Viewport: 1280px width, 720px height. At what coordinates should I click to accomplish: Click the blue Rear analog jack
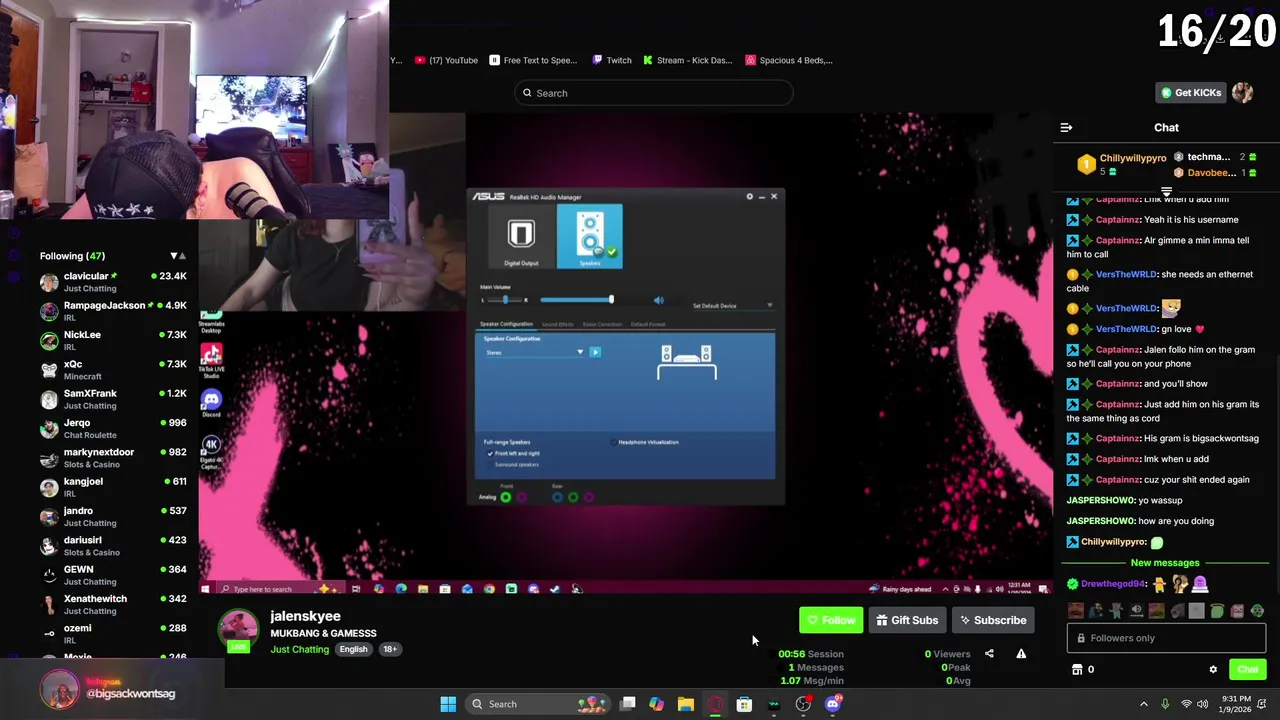tap(557, 497)
